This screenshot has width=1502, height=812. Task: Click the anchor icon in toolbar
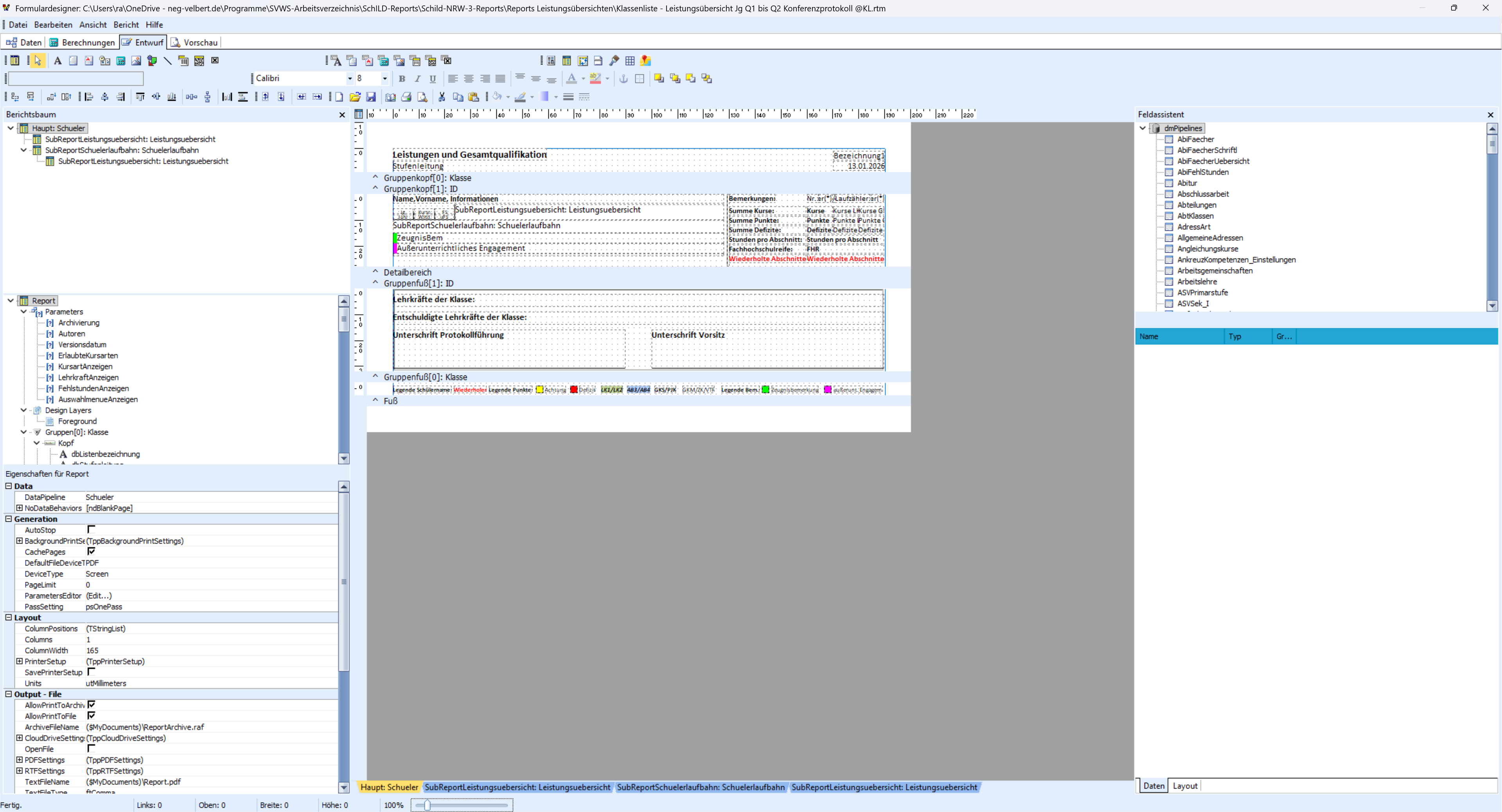pyautogui.click(x=623, y=79)
